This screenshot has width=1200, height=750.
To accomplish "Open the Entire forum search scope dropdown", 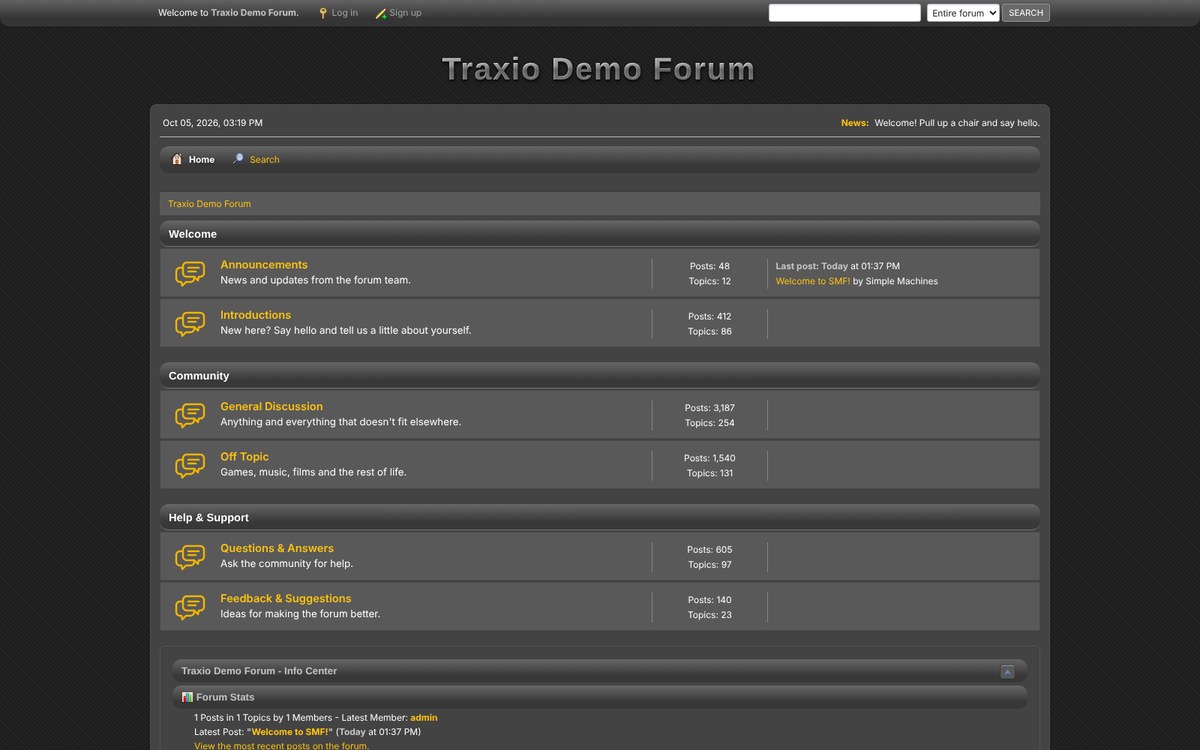I will 963,13.
